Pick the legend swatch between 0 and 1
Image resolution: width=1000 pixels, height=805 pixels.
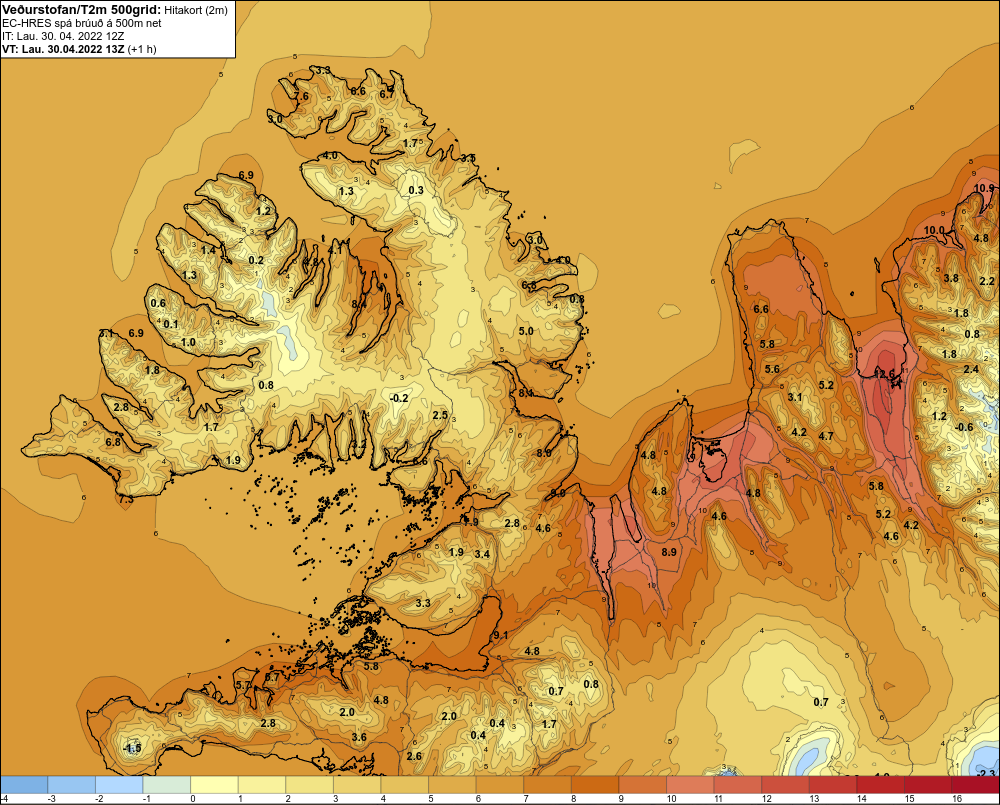(x=215, y=784)
